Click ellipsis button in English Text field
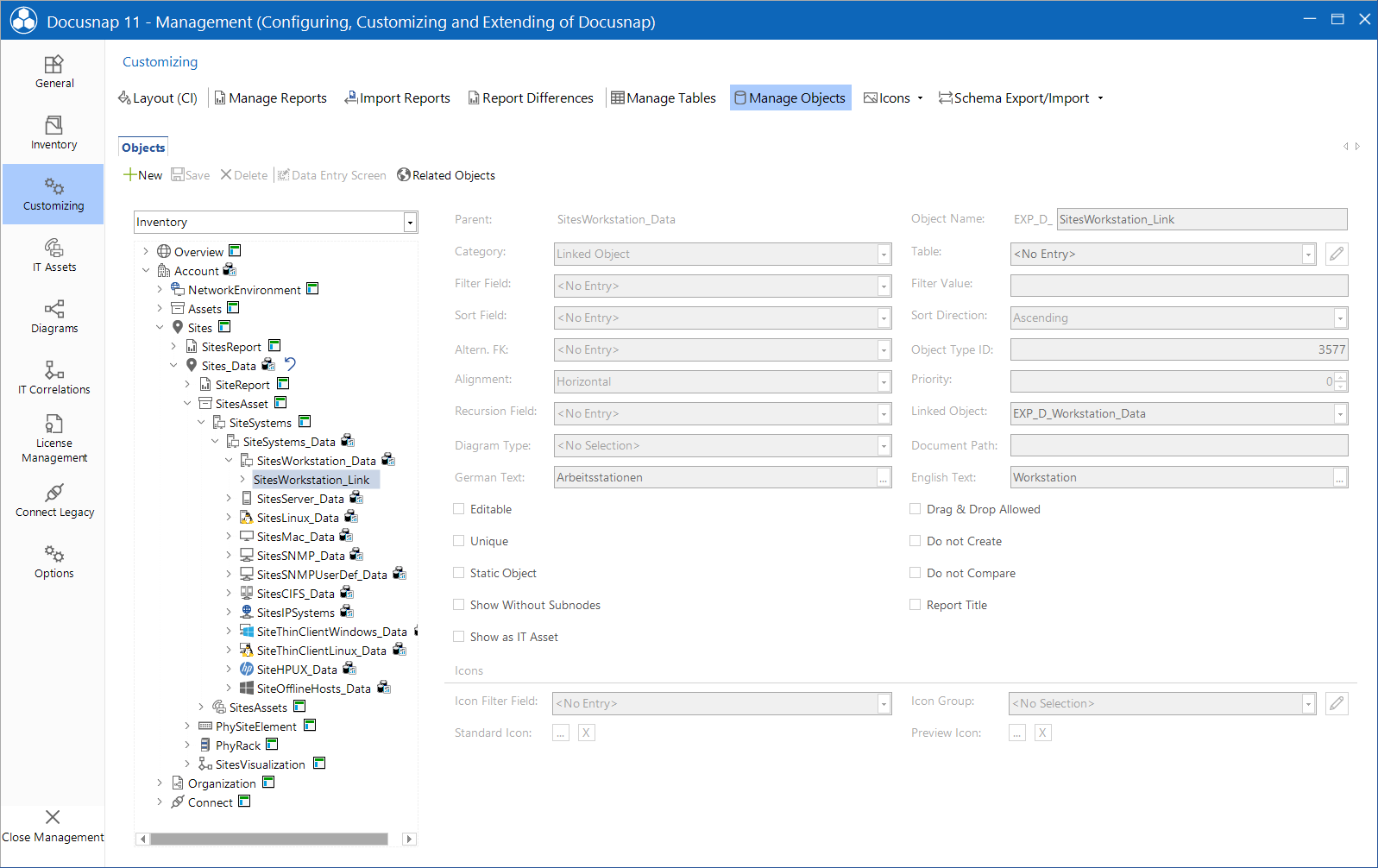Image resolution: width=1378 pixels, height=868 pixels. click(1340, 477)
